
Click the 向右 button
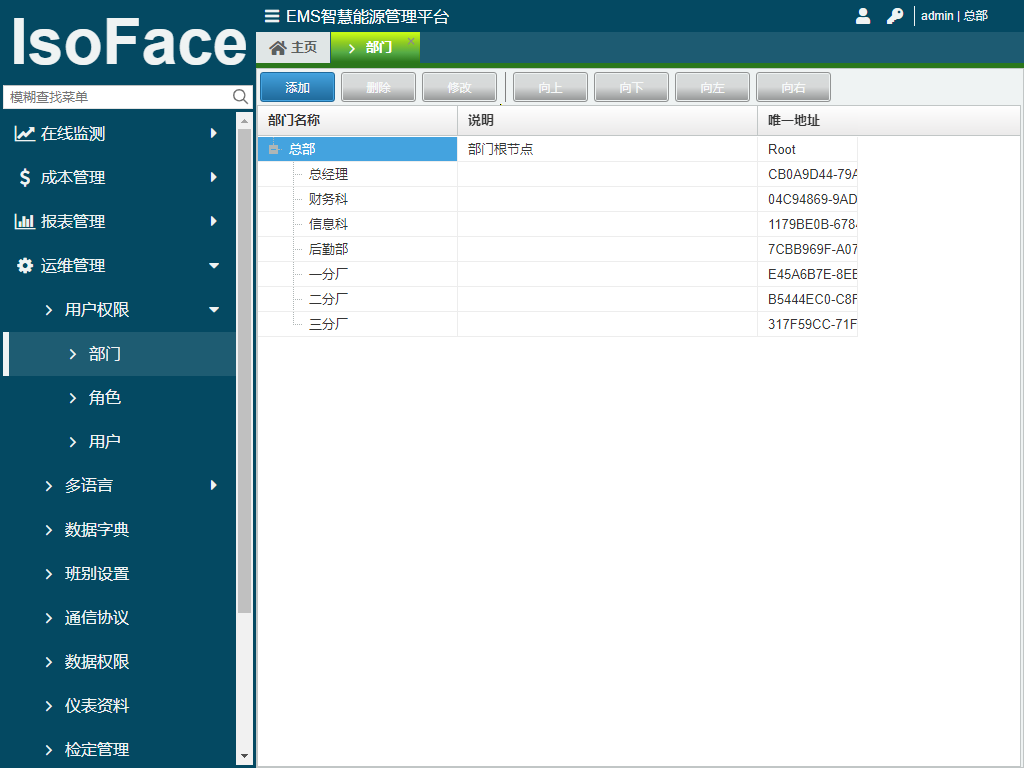(x=793, y=87)
